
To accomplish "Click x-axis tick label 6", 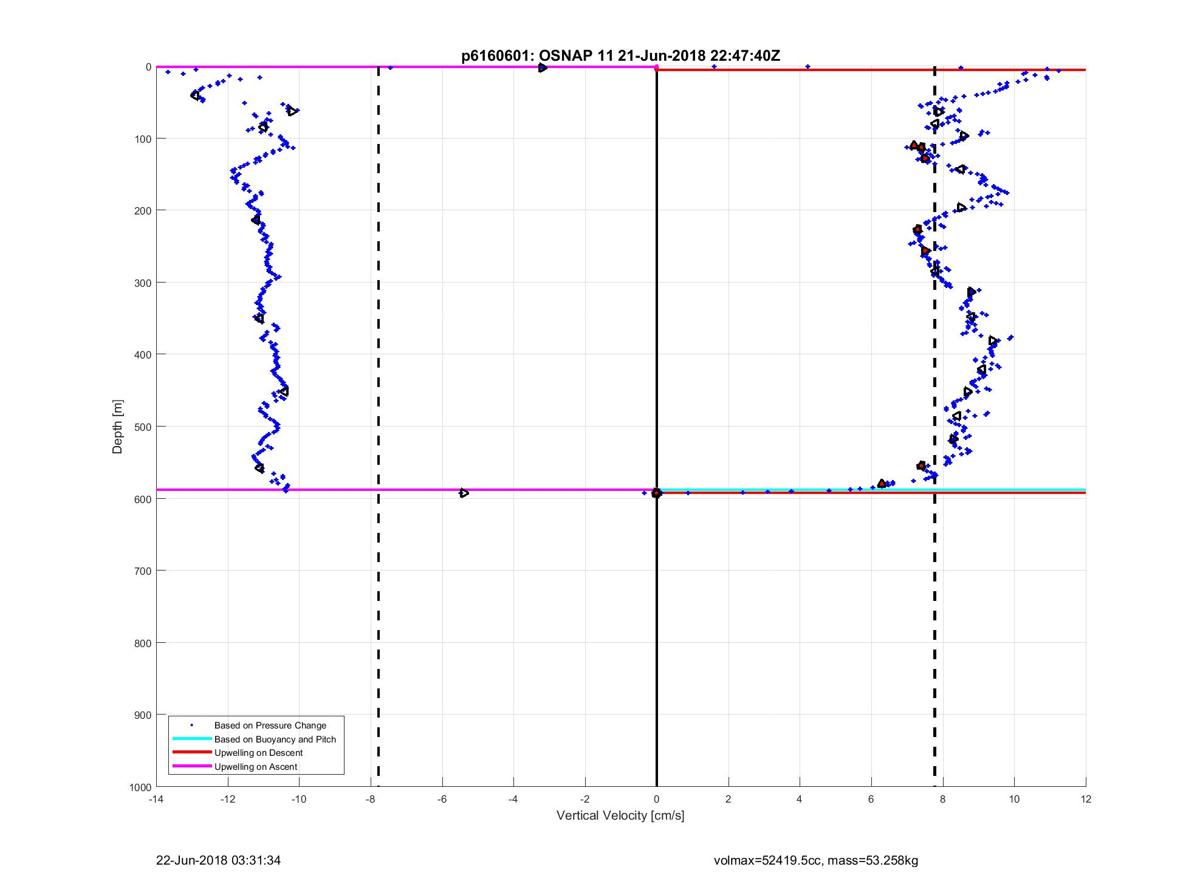I will (871, 799).
